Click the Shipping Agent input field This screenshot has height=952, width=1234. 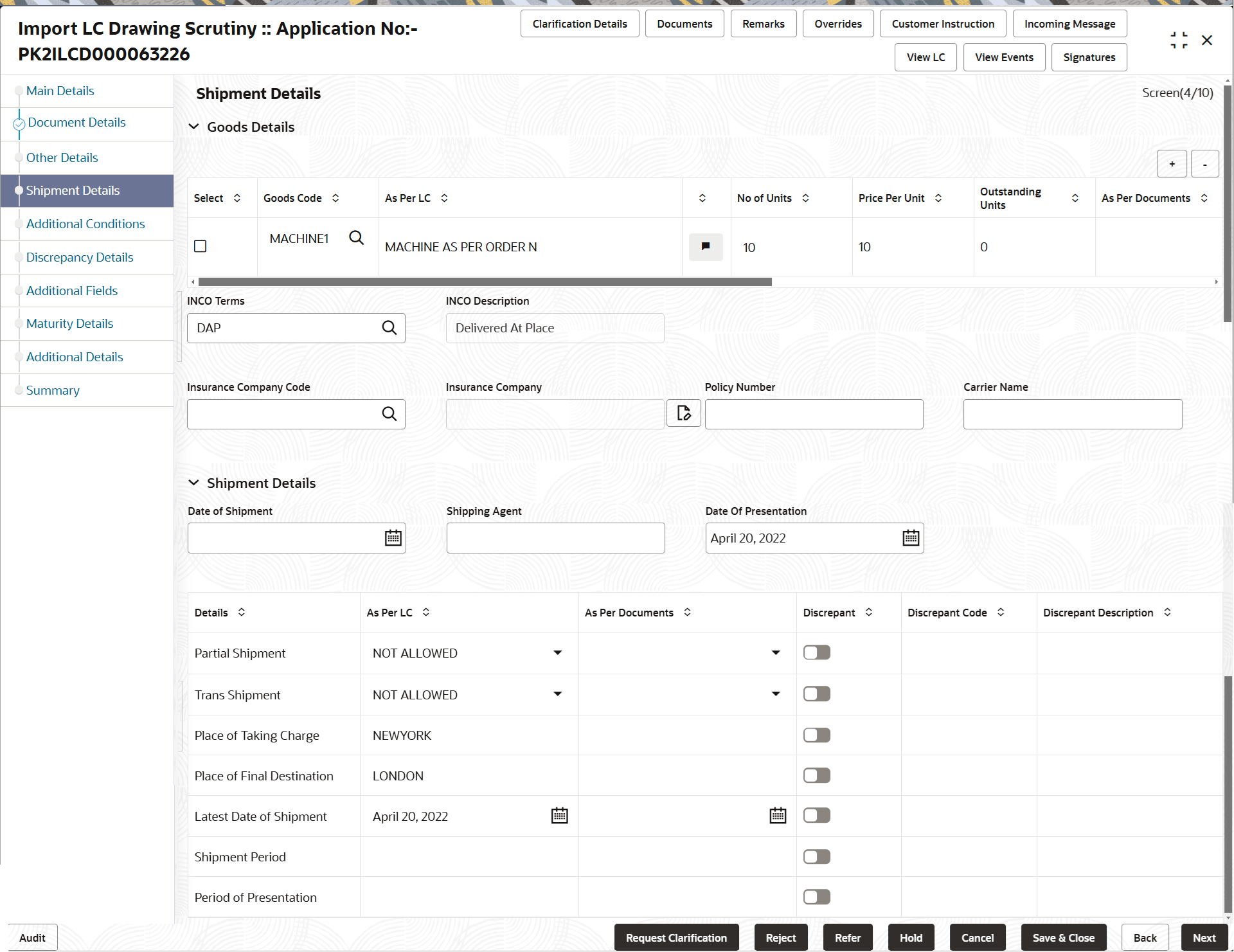pyautogui.click(x=555, y=537)
